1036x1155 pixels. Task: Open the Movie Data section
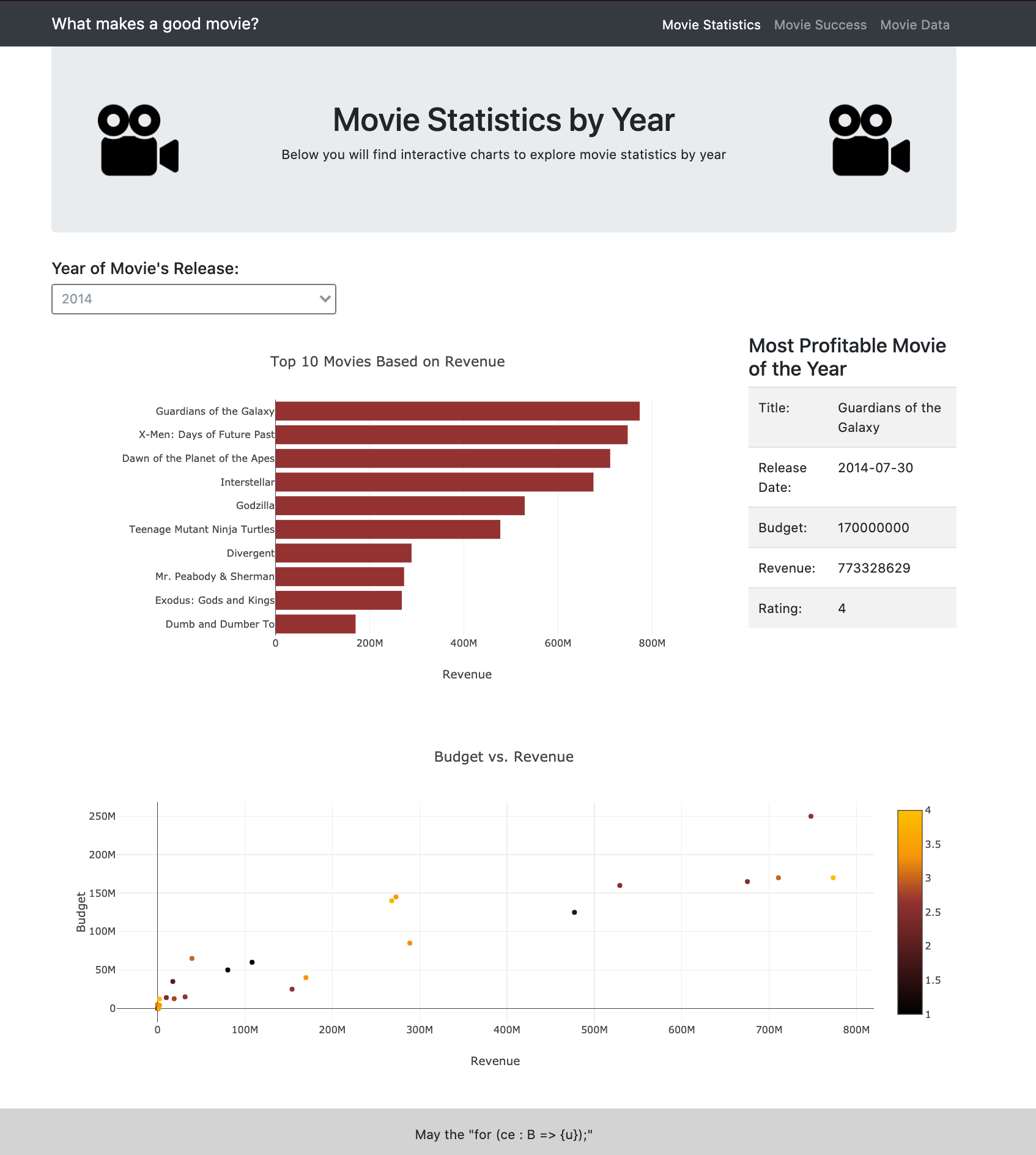click(914, 25)
